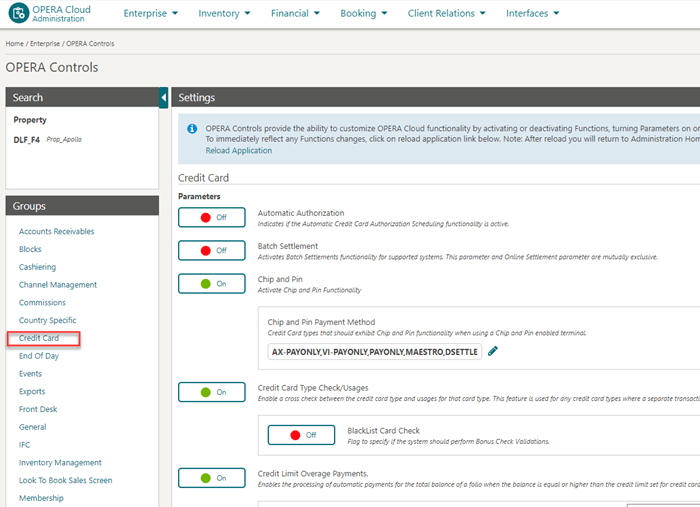700x507 pixels.
Task: Click the Groups panel header
Action: point(82,206)
